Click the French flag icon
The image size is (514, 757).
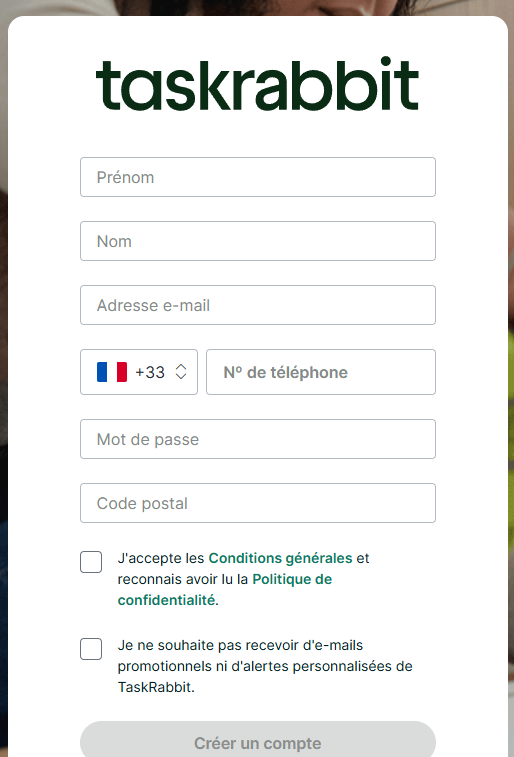click(112, 372)
